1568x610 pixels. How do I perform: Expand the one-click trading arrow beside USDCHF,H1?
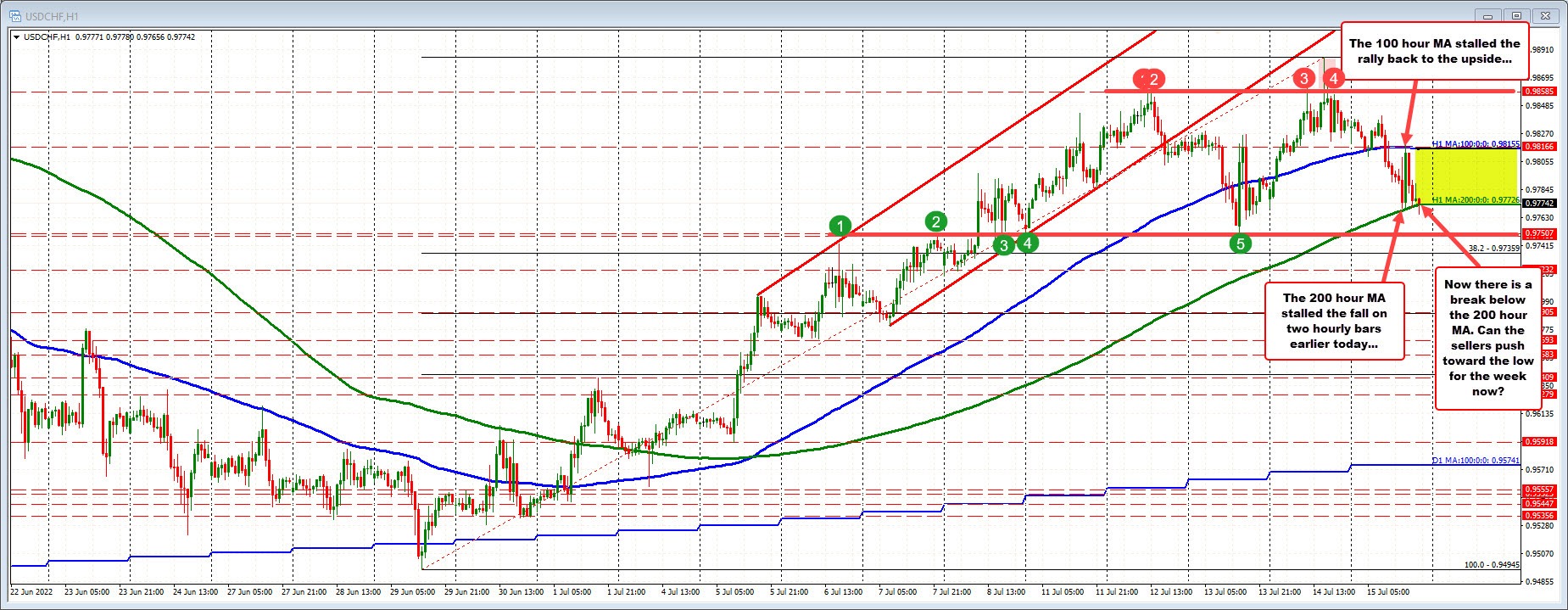coord(17,37)
